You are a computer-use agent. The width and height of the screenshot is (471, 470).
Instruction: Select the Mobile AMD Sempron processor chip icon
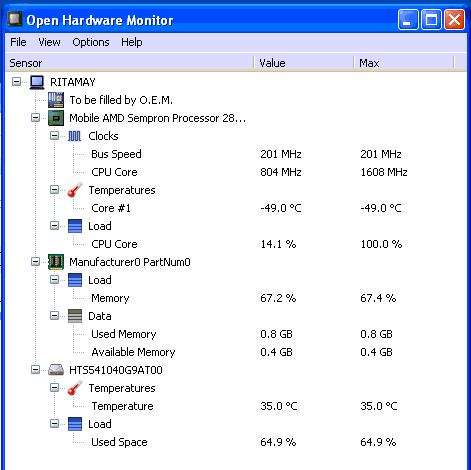click(x=56, y=118)
